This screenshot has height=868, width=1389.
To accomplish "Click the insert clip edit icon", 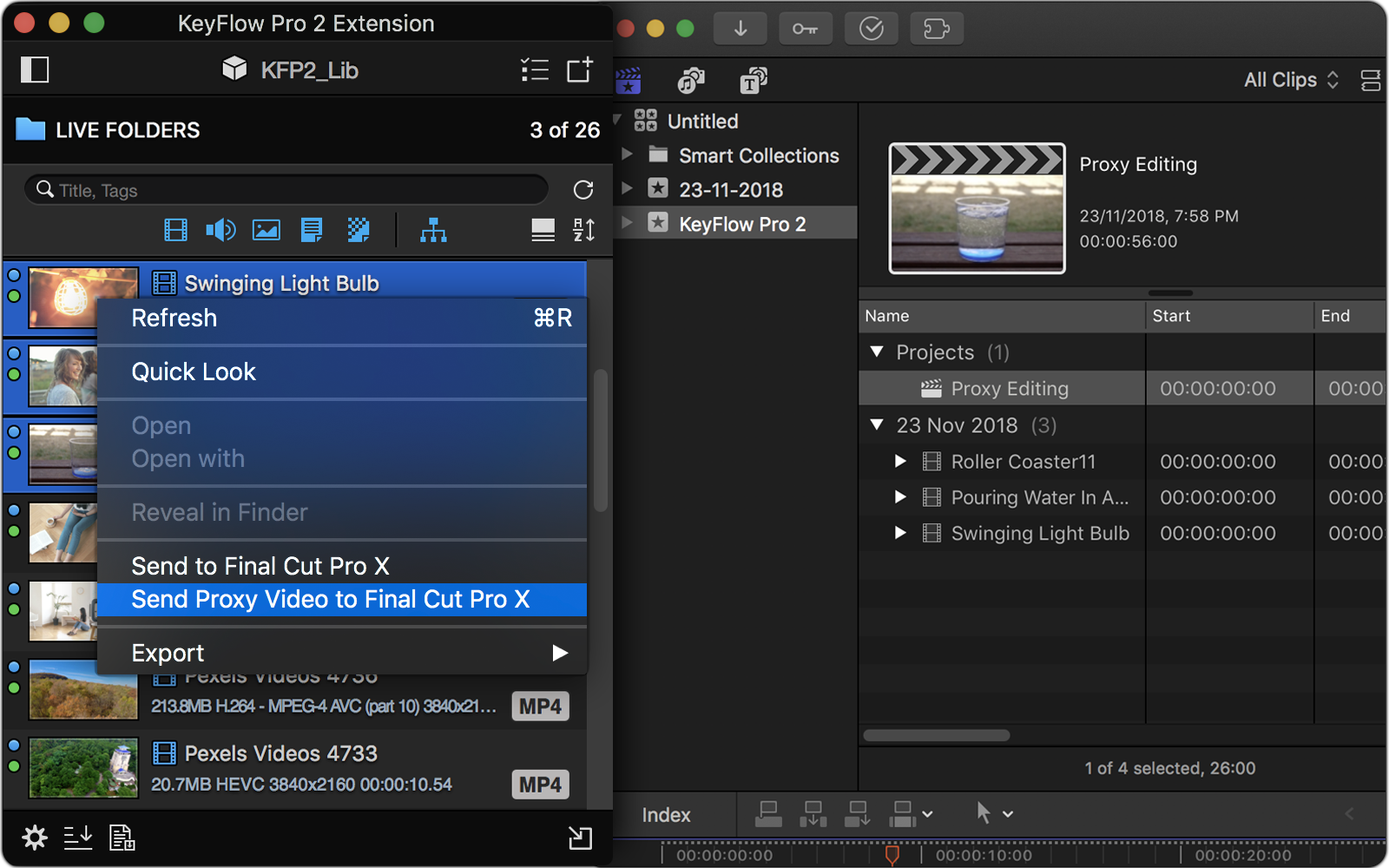I will pos(813,813).
